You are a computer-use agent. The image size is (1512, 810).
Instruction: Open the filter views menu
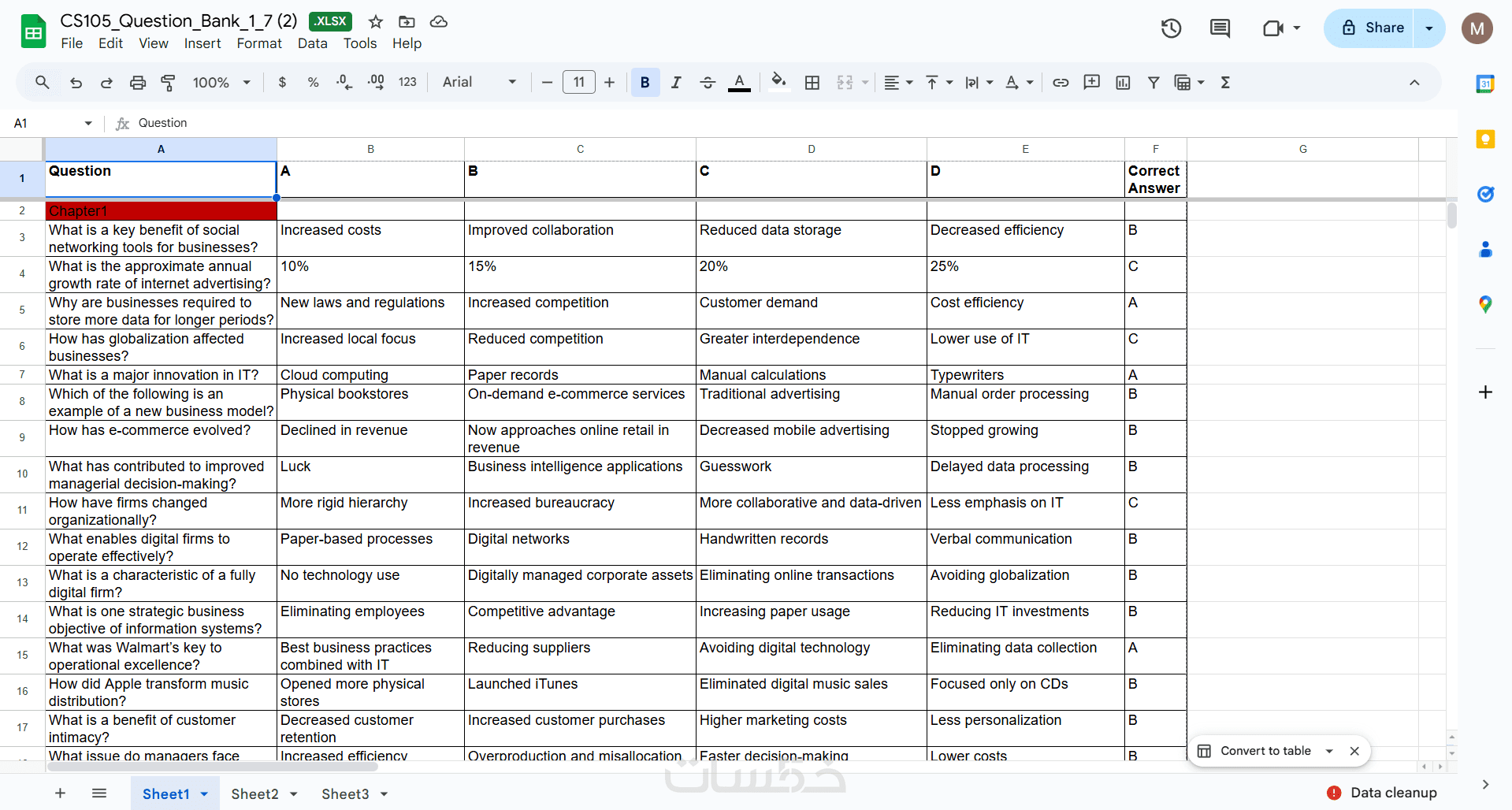(x=1189, y=82)
